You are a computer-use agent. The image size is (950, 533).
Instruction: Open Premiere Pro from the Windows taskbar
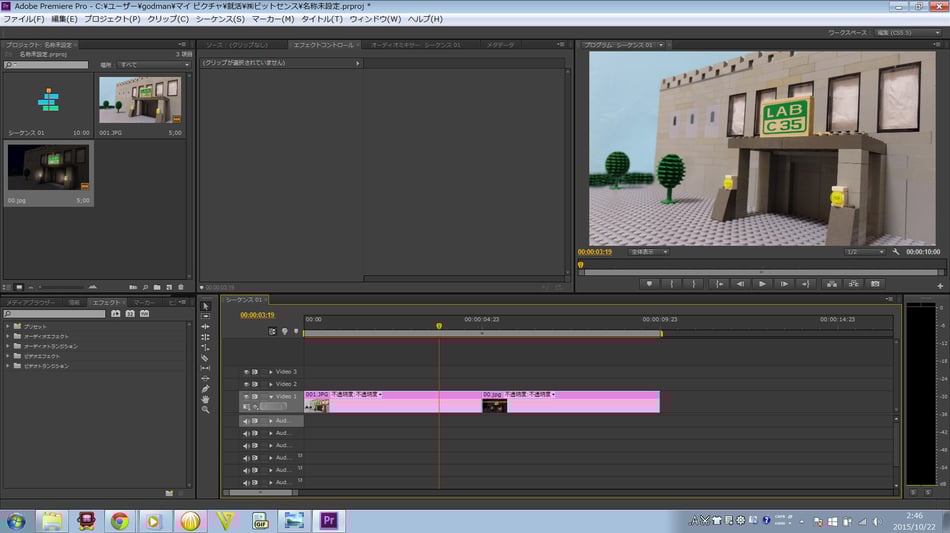tap(328, 520)
